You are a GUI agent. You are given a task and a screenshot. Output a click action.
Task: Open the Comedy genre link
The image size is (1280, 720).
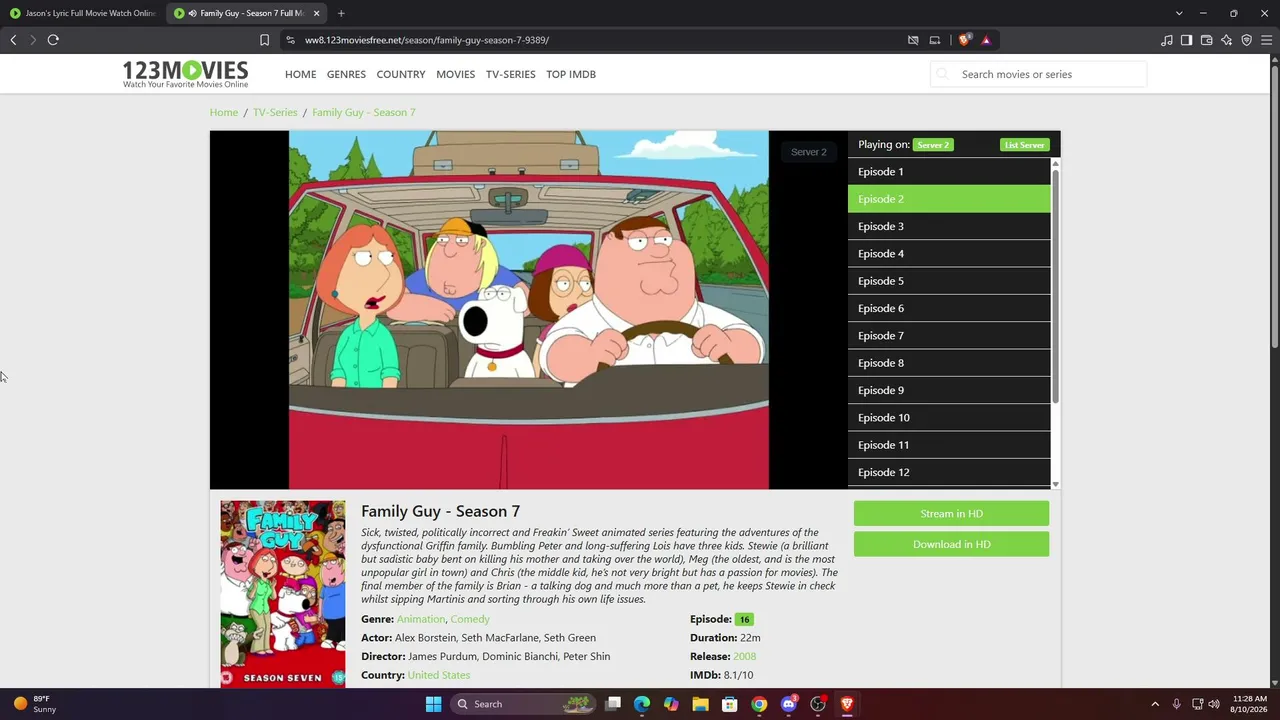coord(470,620)
